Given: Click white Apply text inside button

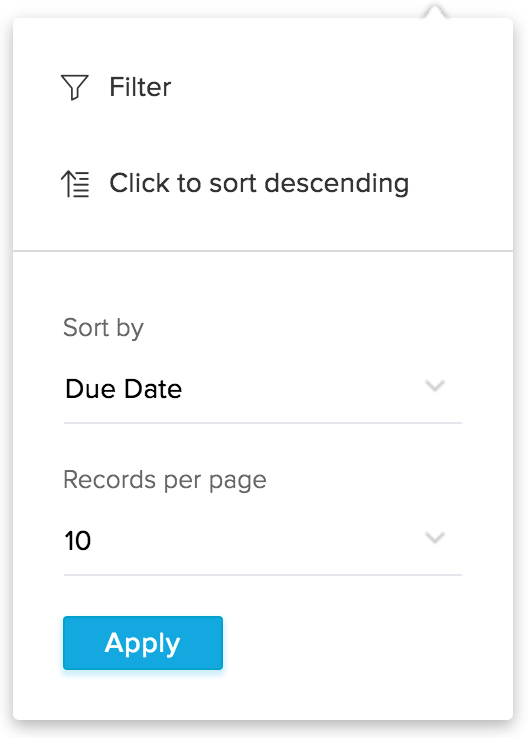Looking at the screenshot, I should (143, 643).
